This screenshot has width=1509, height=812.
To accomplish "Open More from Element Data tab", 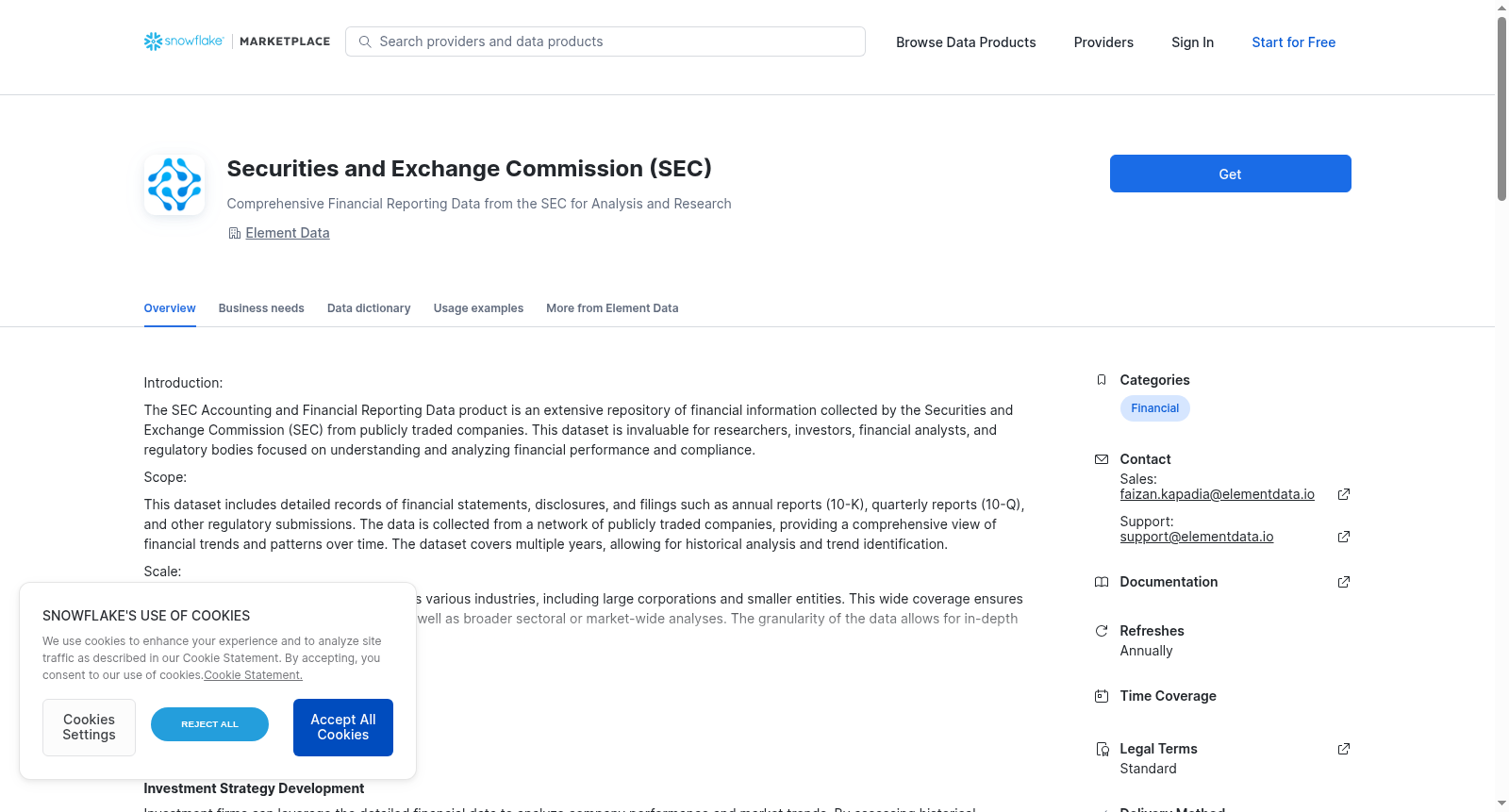I will pos(612,308).
